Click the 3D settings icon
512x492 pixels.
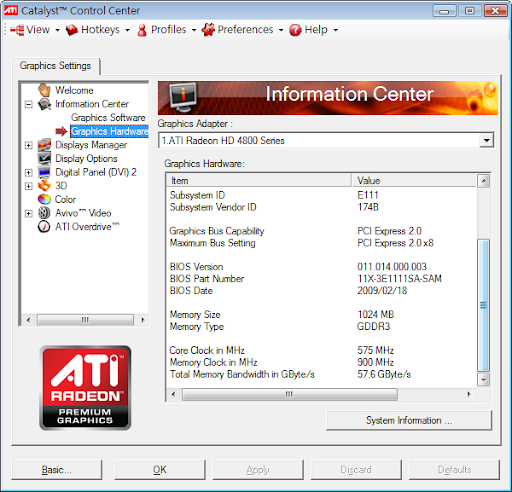click(x=44, y=186)
